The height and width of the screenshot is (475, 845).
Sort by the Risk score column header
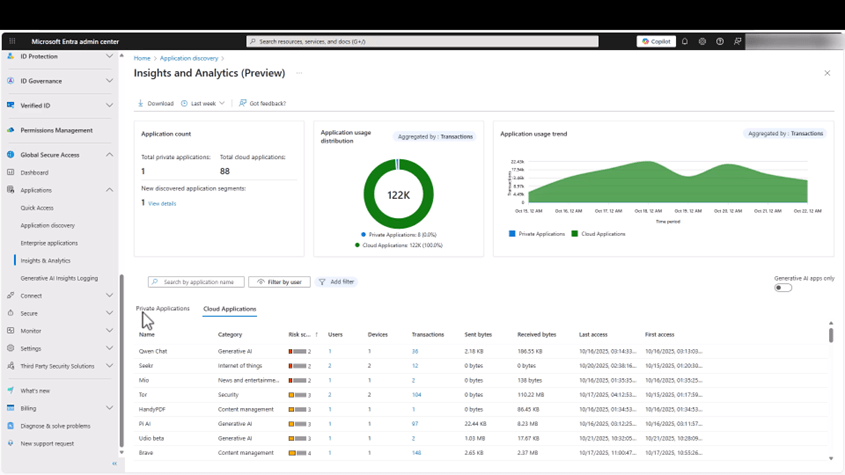coord(300,335)
